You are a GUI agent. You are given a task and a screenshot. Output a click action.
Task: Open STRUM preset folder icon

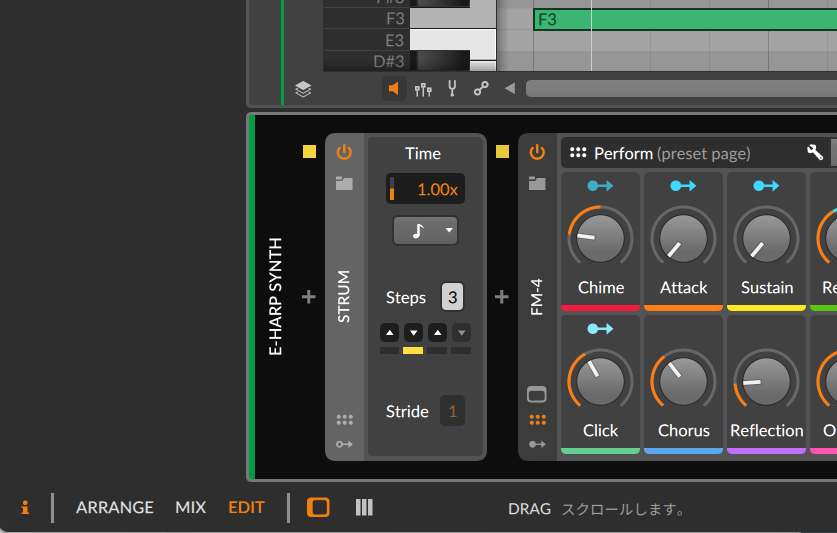[x=344, y=183]
